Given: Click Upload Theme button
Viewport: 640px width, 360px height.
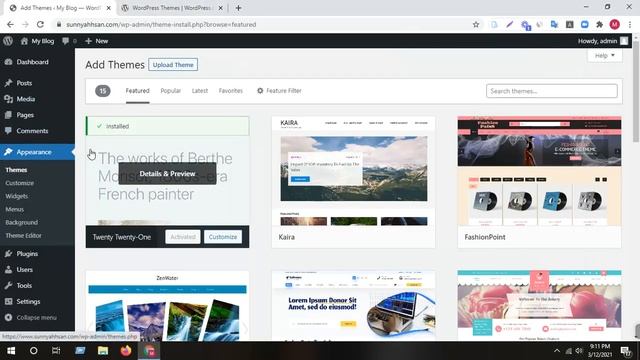Looking at the screenshot, I should tap(173, 64).
